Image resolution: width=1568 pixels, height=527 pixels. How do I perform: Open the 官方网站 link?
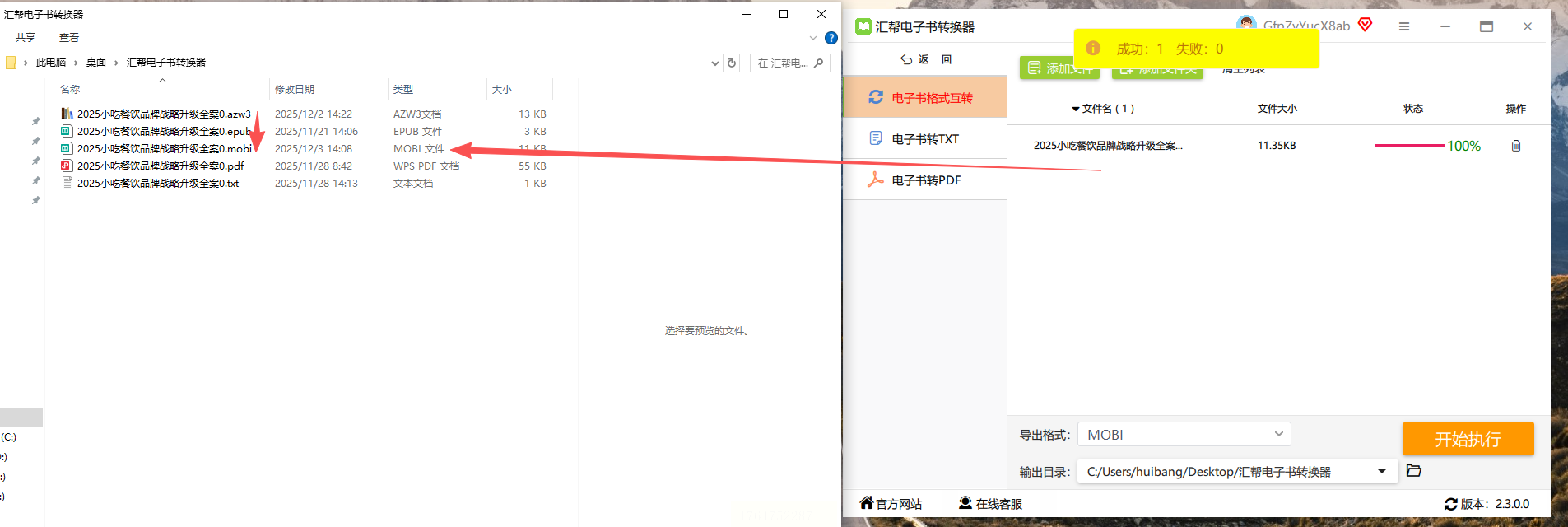coord(891,503)
